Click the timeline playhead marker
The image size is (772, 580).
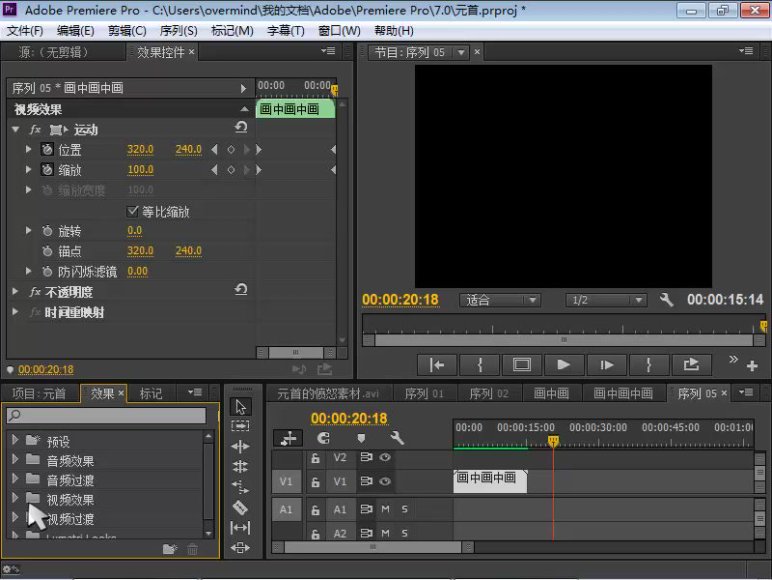552,441
